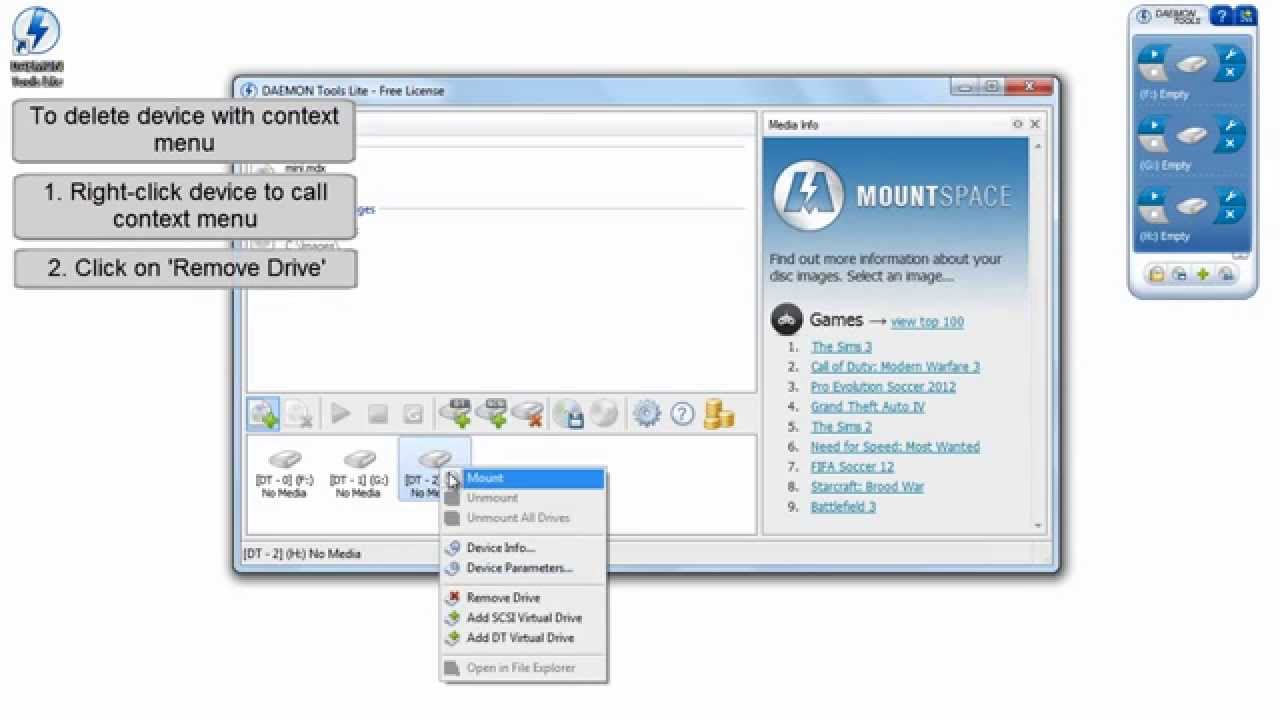Click the pin icon in Media Info header
The image size is (1280, 720).
pos(1017,124)
